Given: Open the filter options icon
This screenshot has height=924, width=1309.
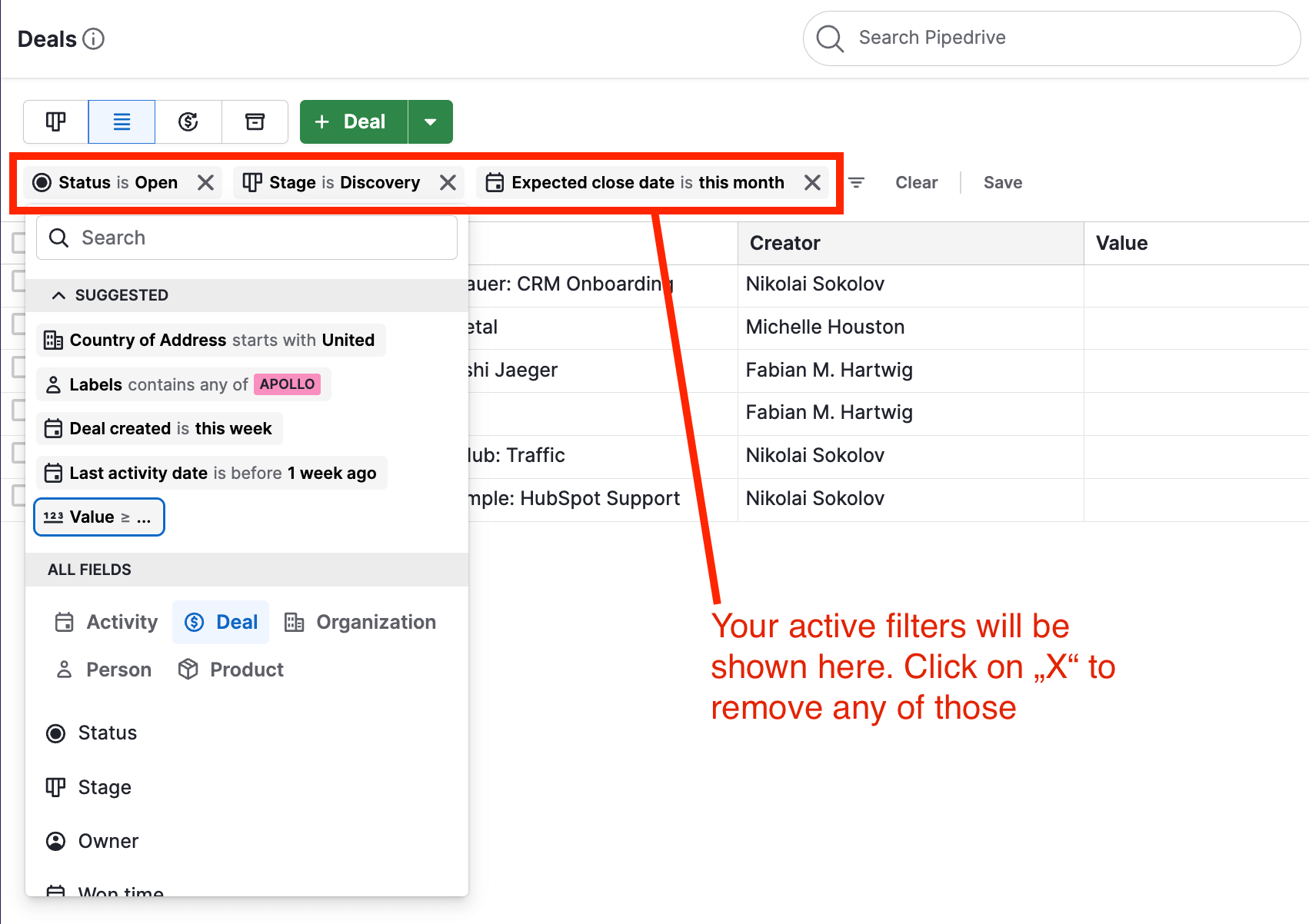Looking at the screenshot, I should pos(856,183).
